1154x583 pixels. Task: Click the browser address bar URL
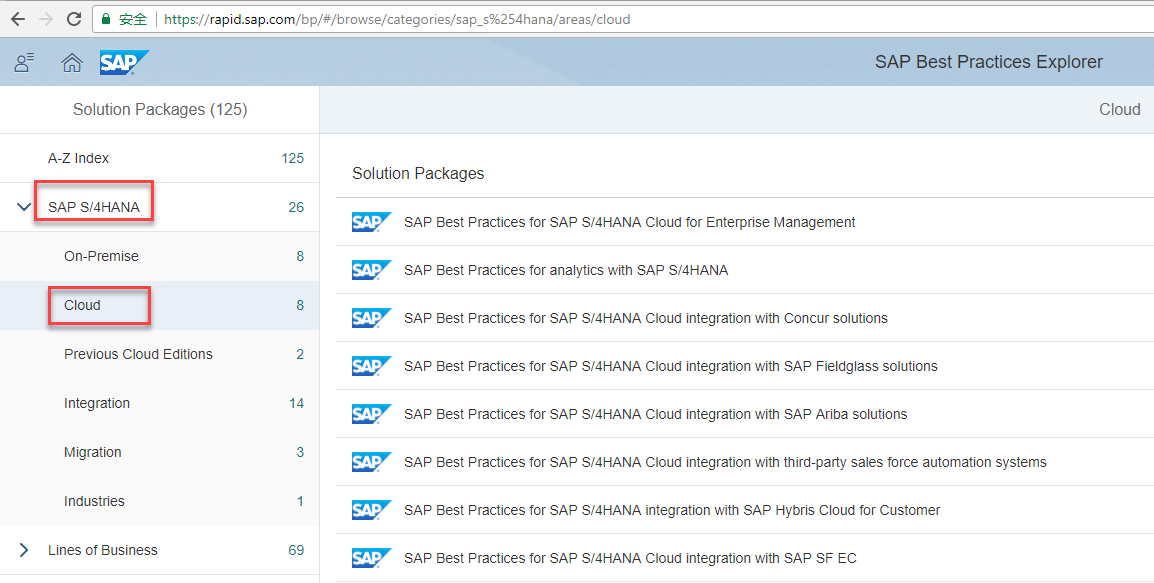pos(397,19)
